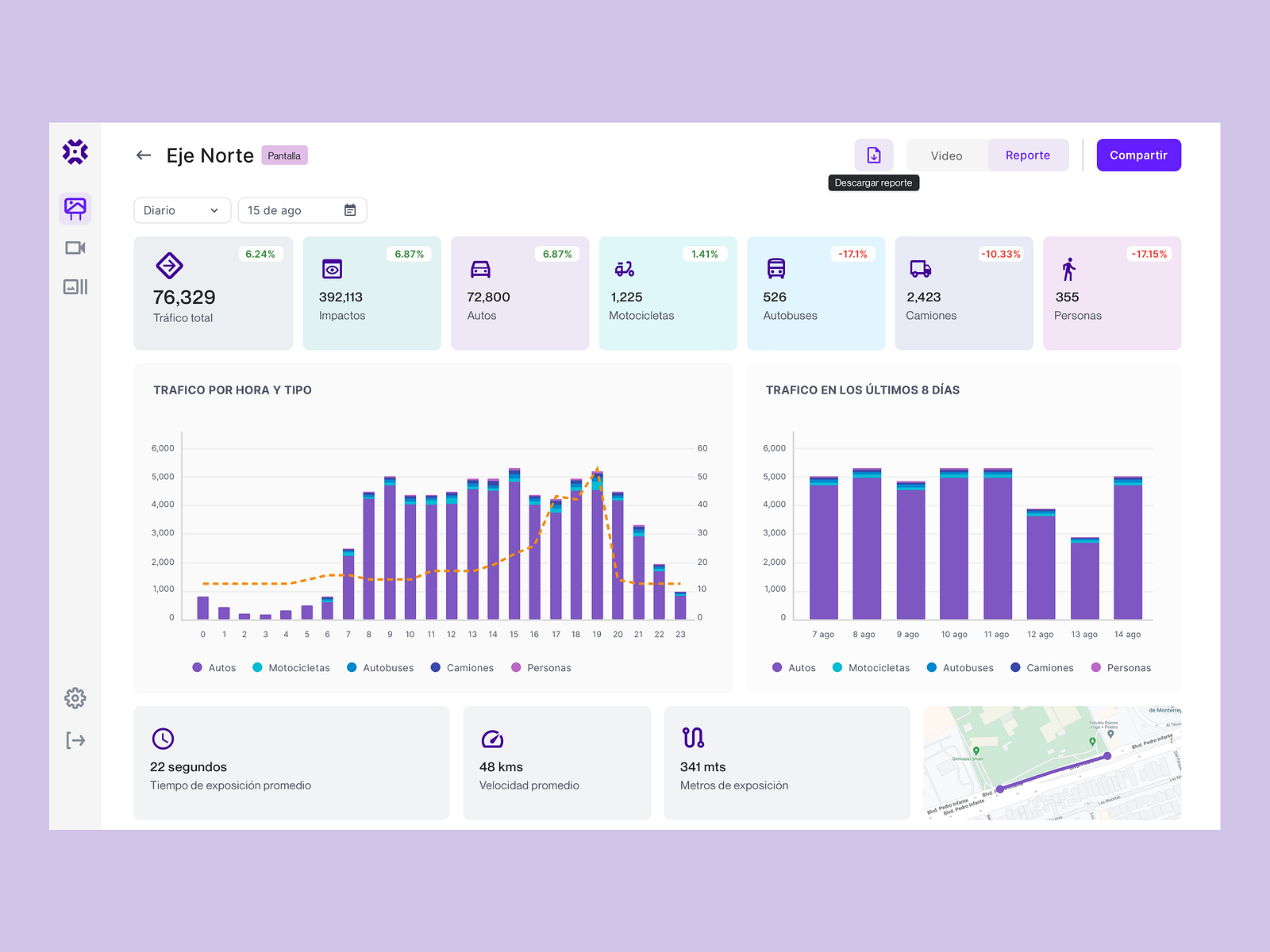Viewport: 1270px width, 952px height.
Task: Click the app logo in the sidebar
Action: [x=75, y=152]
